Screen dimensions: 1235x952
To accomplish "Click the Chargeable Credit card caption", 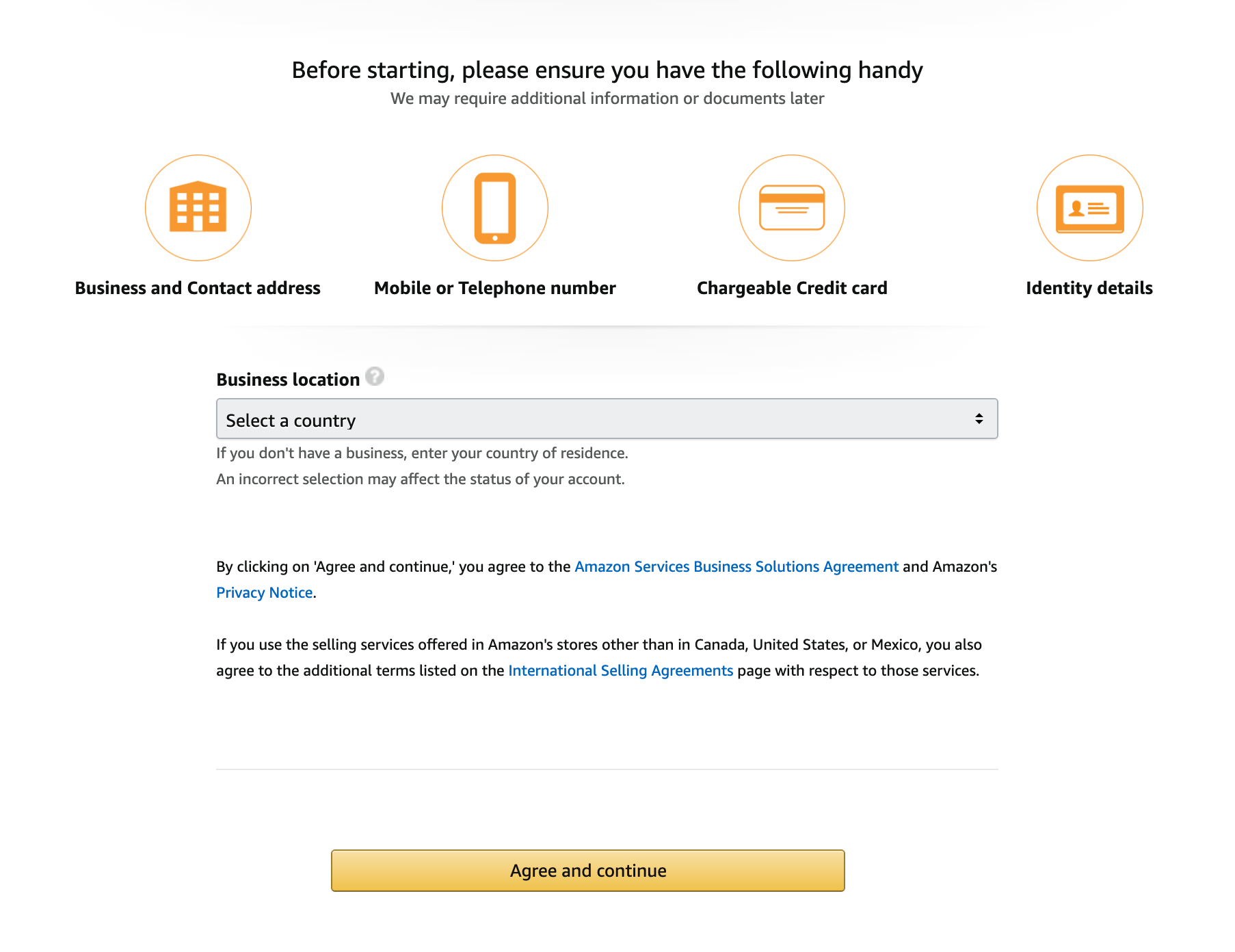I will [x=791, y=288].
